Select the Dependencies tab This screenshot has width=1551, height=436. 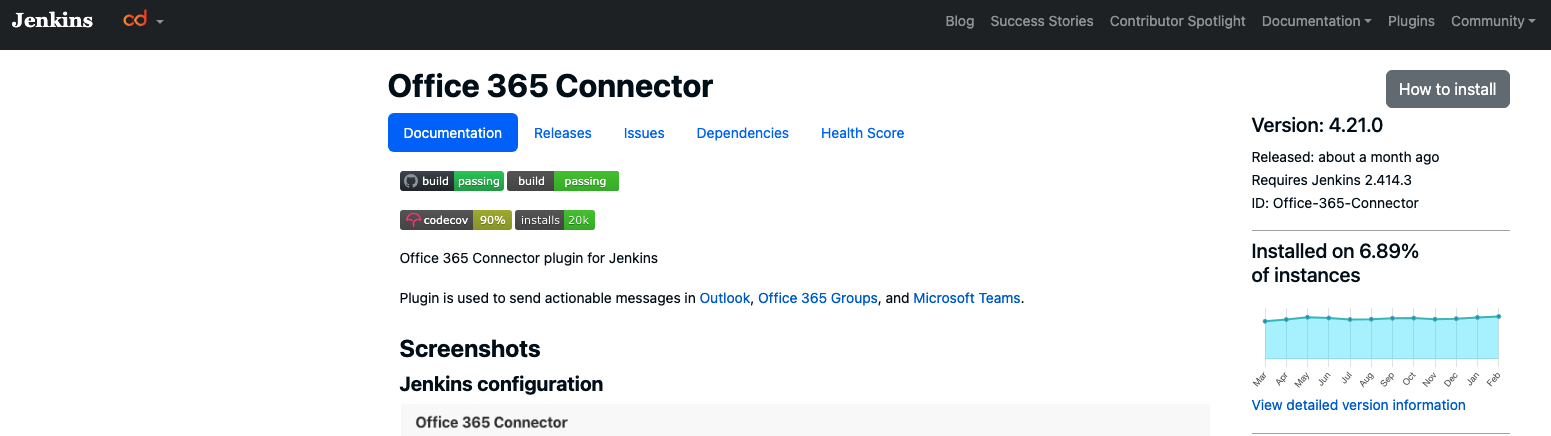[742, 133]
